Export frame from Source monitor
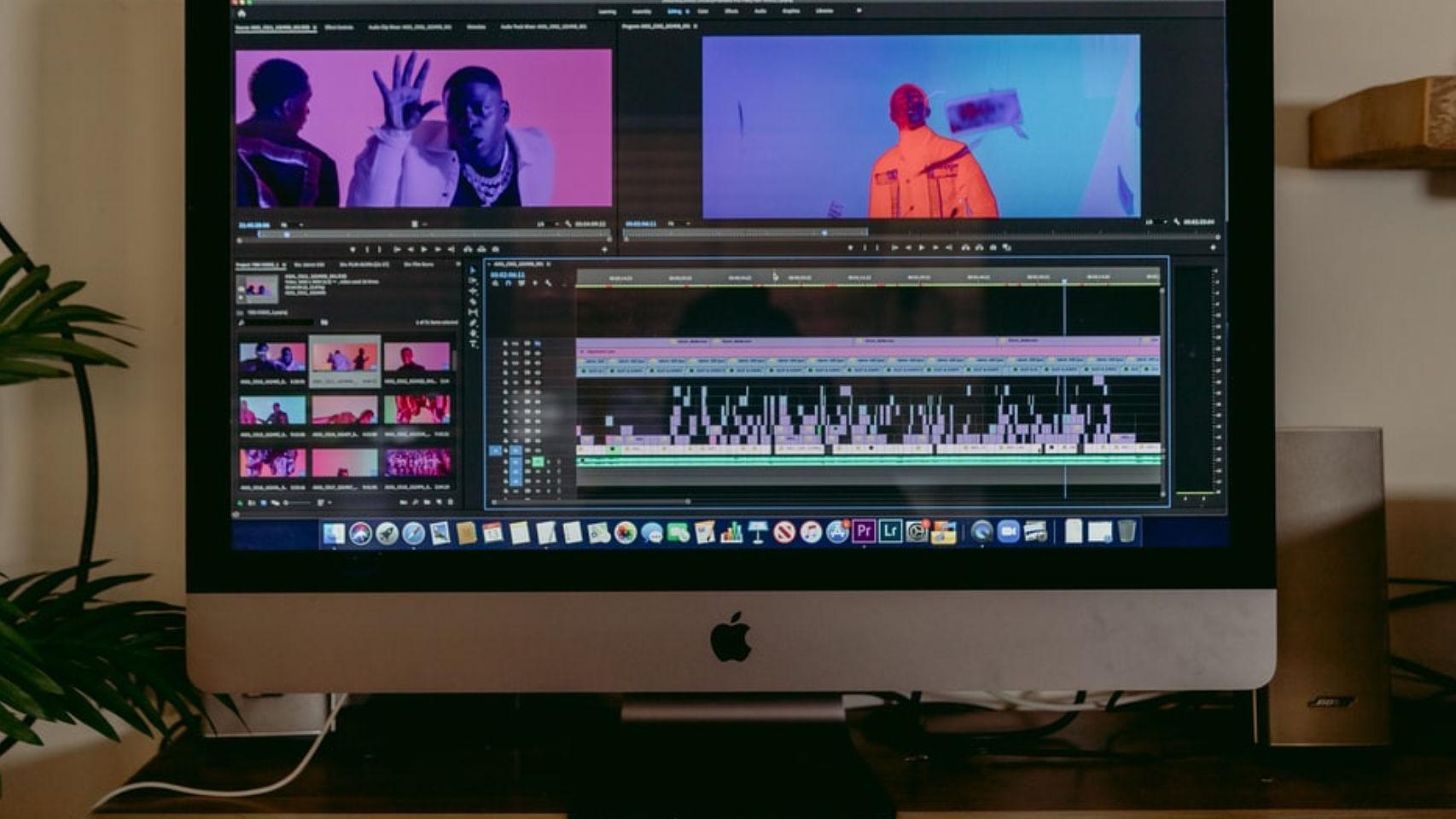 pos(495,249)
